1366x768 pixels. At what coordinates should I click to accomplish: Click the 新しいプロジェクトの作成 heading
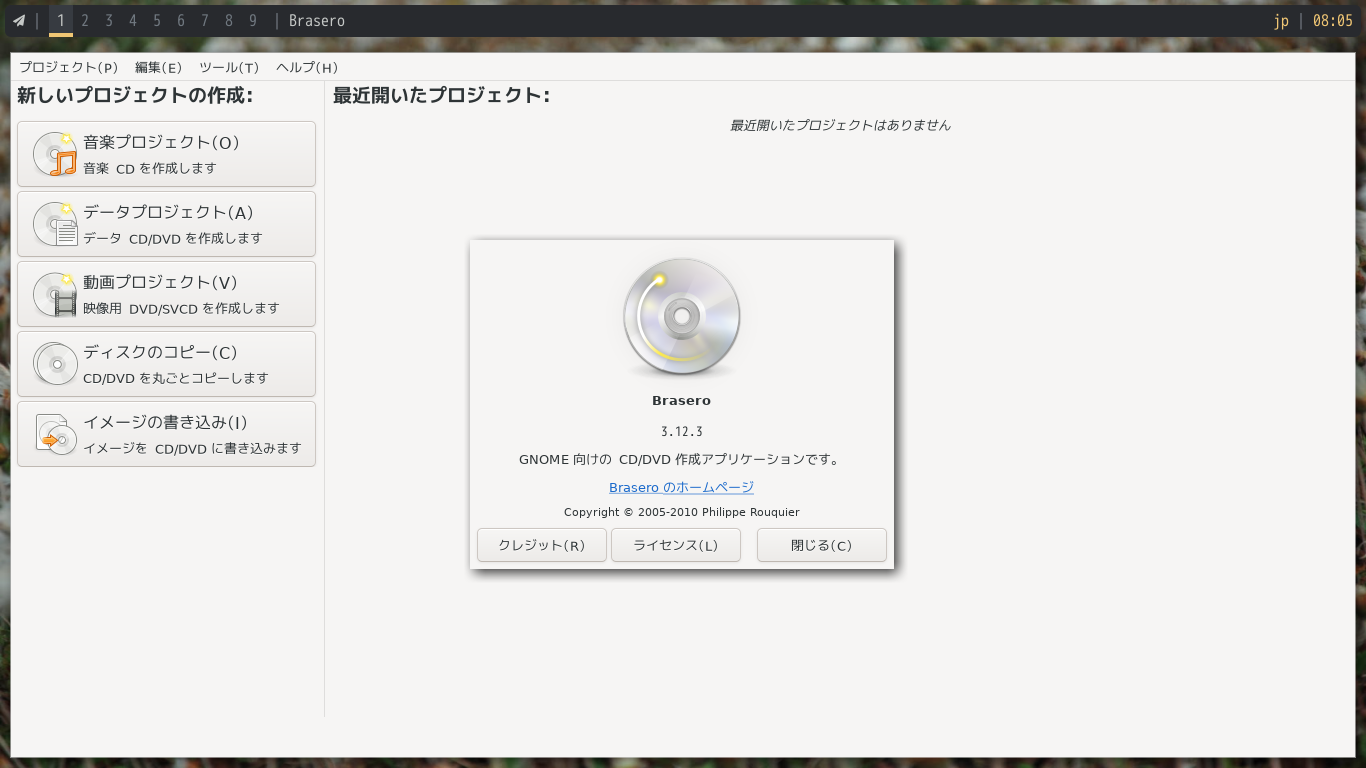[x=135, y=96]
